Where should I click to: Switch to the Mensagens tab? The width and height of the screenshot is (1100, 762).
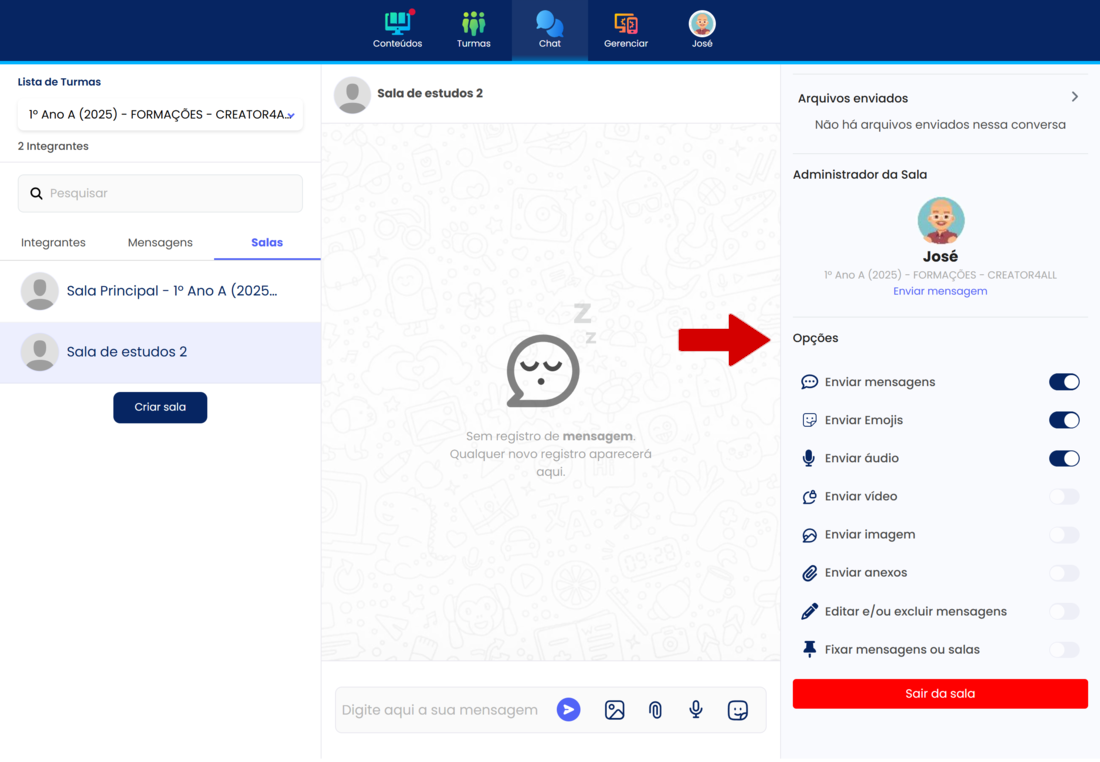point(160,243)
